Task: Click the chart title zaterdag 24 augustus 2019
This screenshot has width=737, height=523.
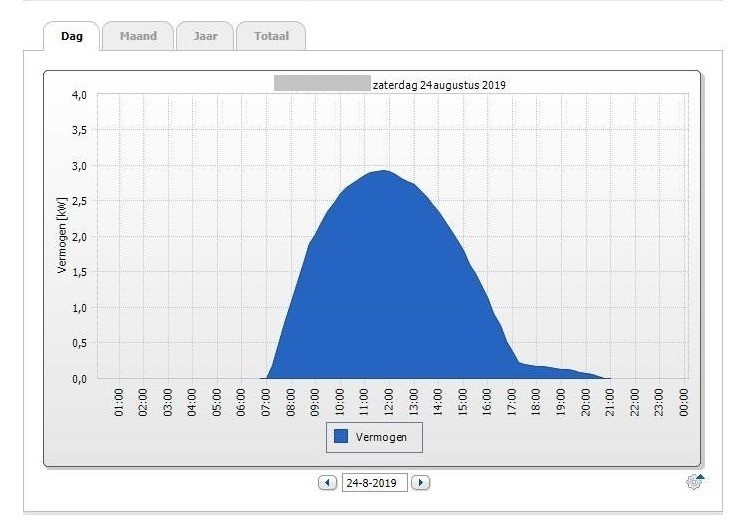Action: coord(439,85)
